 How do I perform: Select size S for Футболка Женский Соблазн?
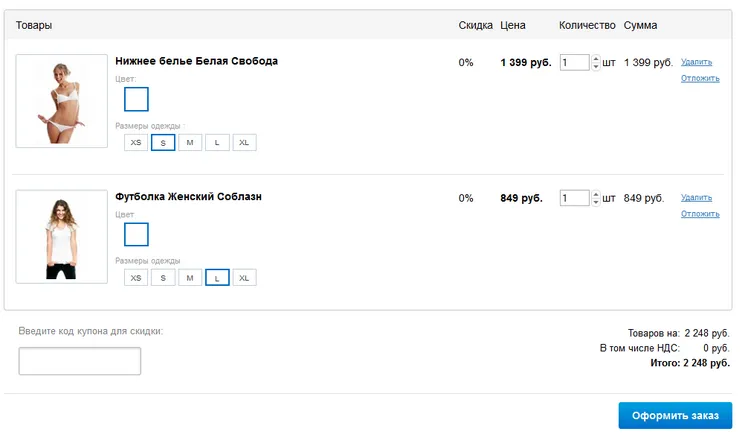coord(163,278)
